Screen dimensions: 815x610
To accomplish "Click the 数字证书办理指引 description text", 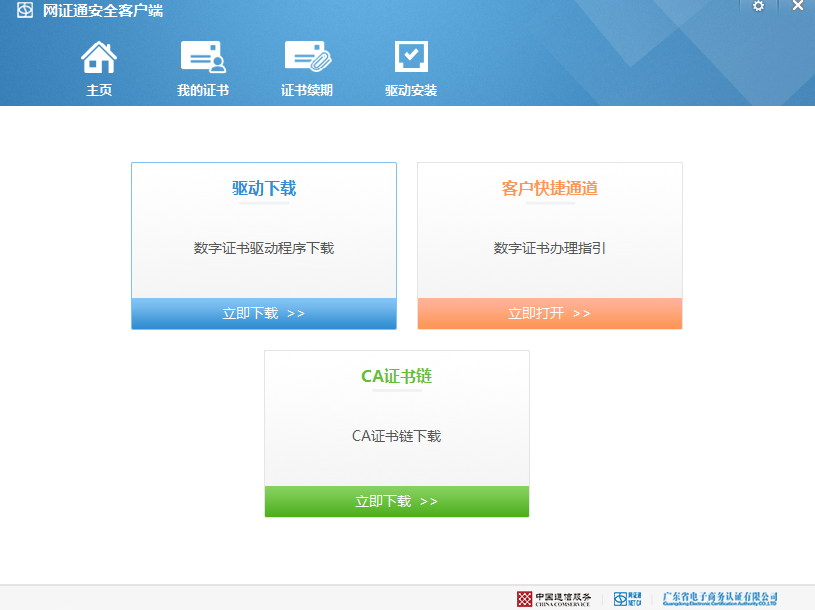I will click(549, 248).
